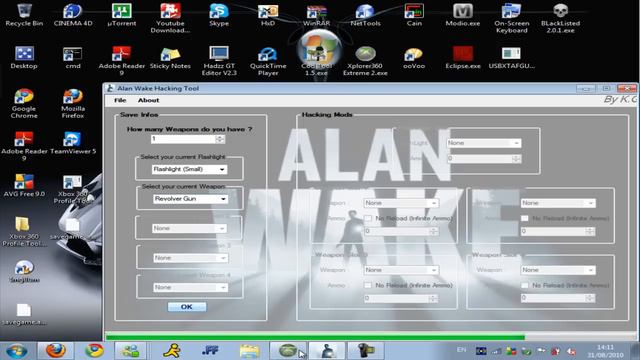Open the ooVoo desktop shortcut
The image size is (640, 360).
click(x=414, y=57)
